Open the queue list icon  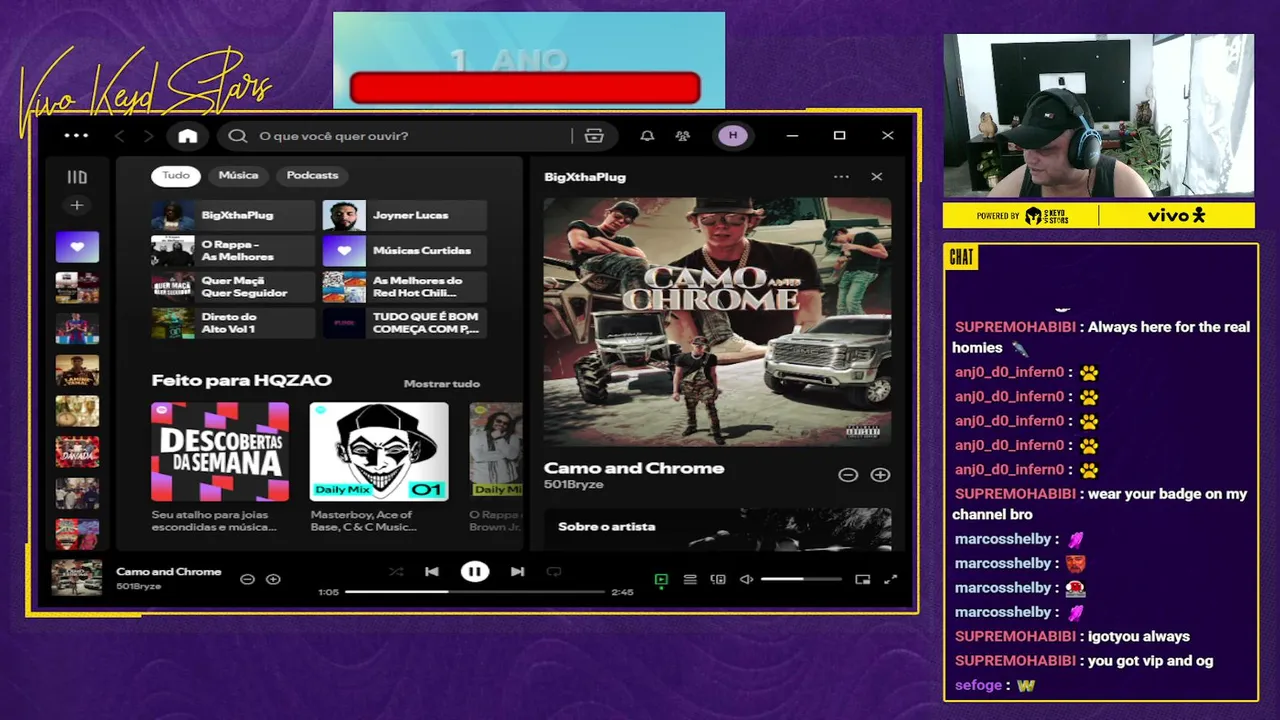pos(690,579)
